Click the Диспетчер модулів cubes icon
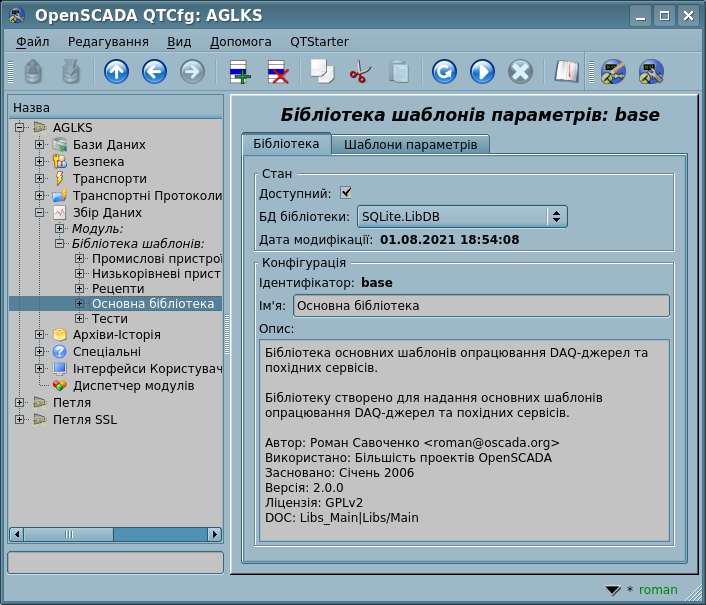 59,386
